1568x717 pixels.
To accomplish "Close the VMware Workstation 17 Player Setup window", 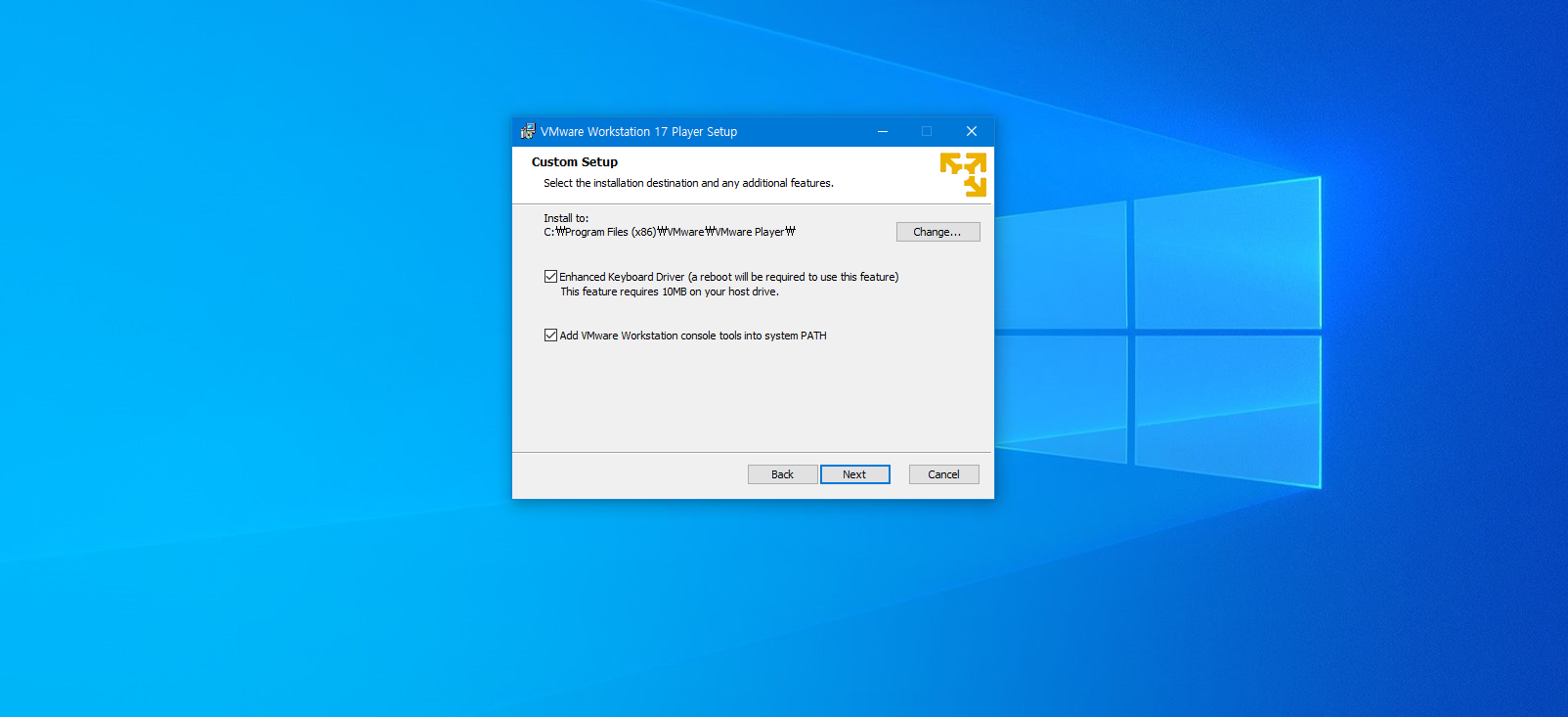I will click(x=972, y=131).
